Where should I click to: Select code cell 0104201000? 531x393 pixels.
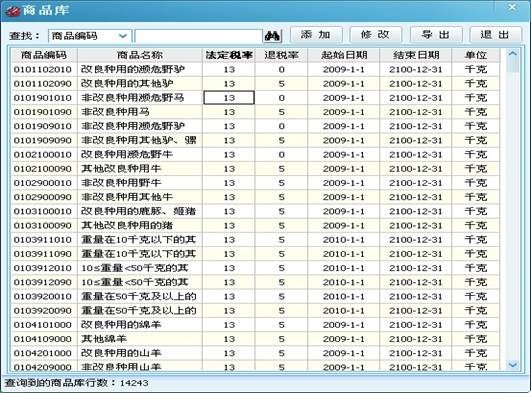click(43, 353)
